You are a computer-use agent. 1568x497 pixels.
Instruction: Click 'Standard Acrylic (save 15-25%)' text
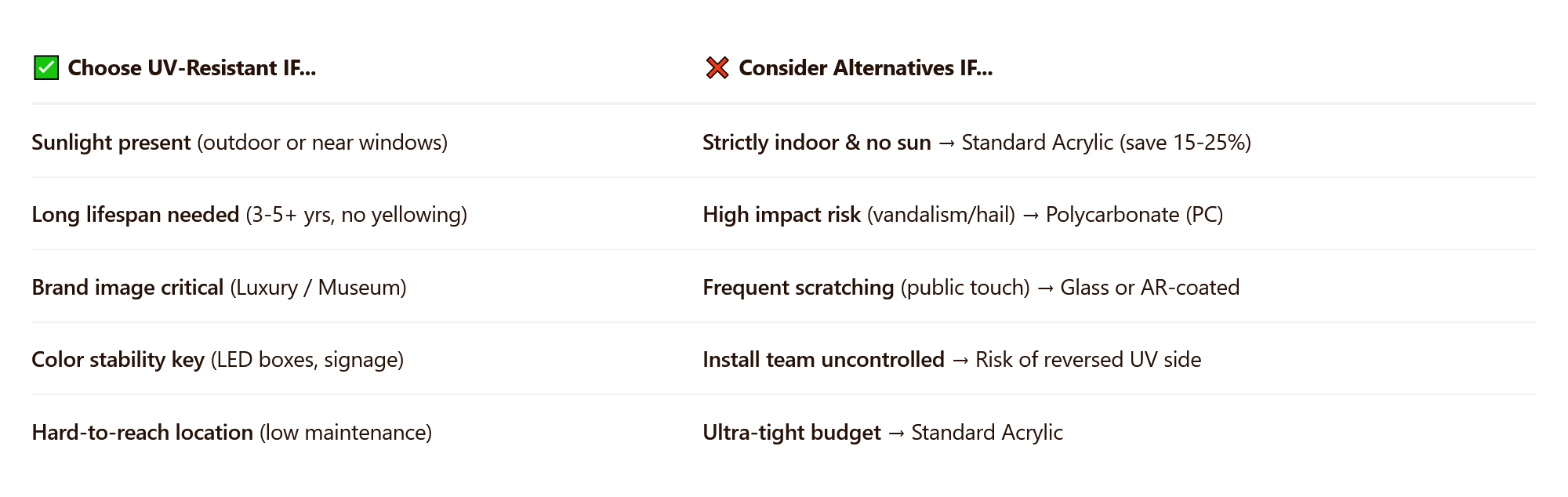coord(1106,143)
